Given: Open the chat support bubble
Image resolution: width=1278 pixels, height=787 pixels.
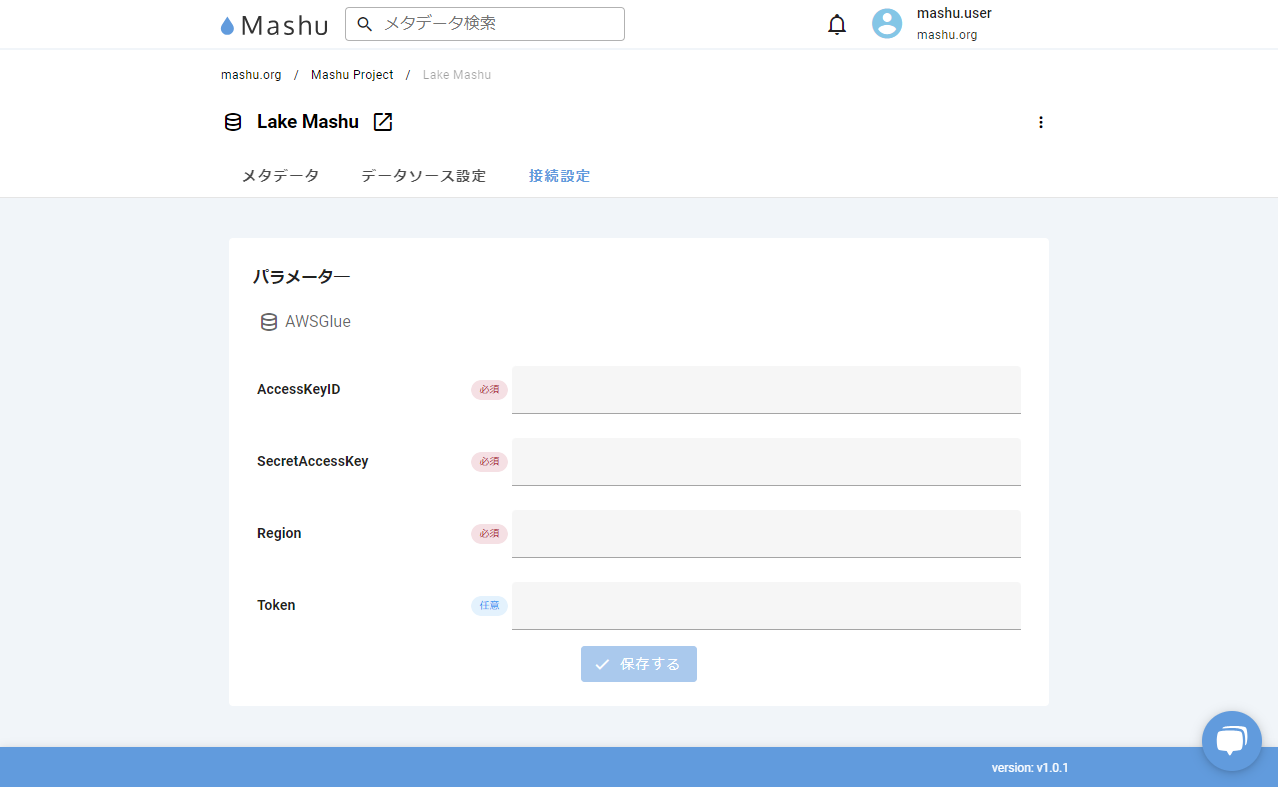Looking at the screenshot, I should tap(1231, 741).
